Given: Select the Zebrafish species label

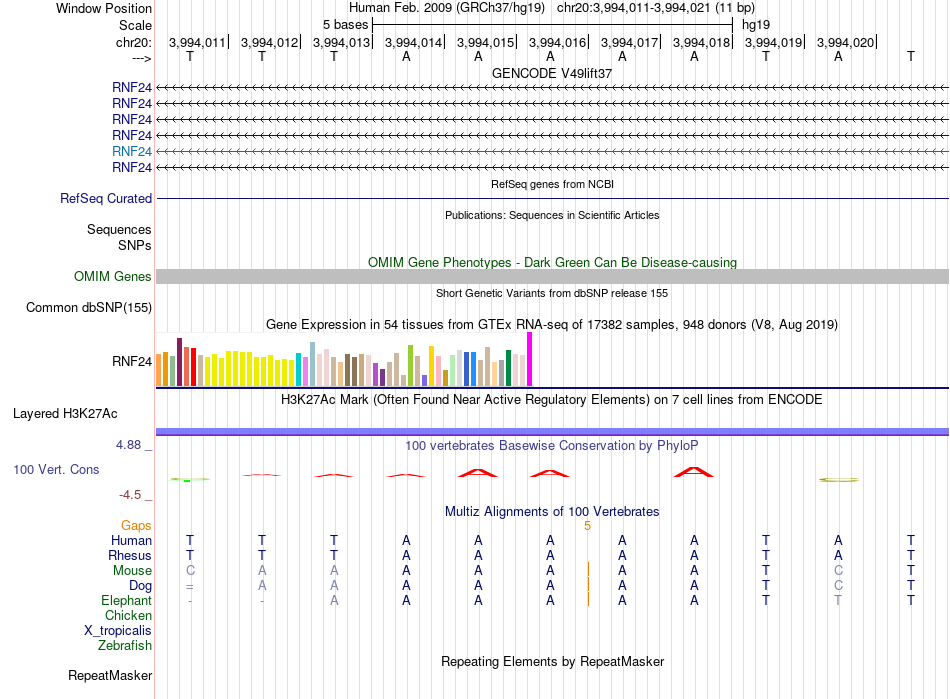Looking at the screenshot, I should [125, 645].
